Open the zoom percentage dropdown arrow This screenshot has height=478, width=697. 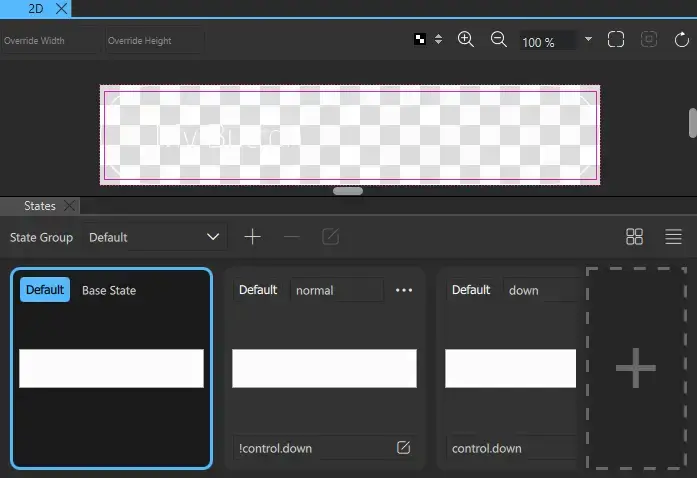588,40
